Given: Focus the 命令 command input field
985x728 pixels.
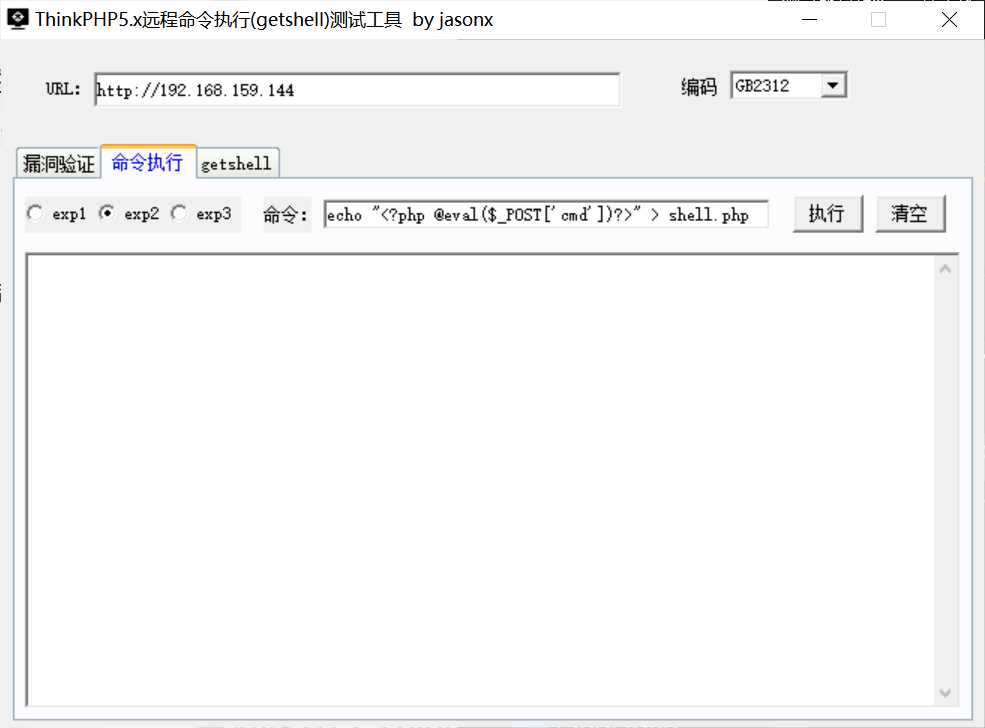Looking at the screenshot, I should 545,214.
